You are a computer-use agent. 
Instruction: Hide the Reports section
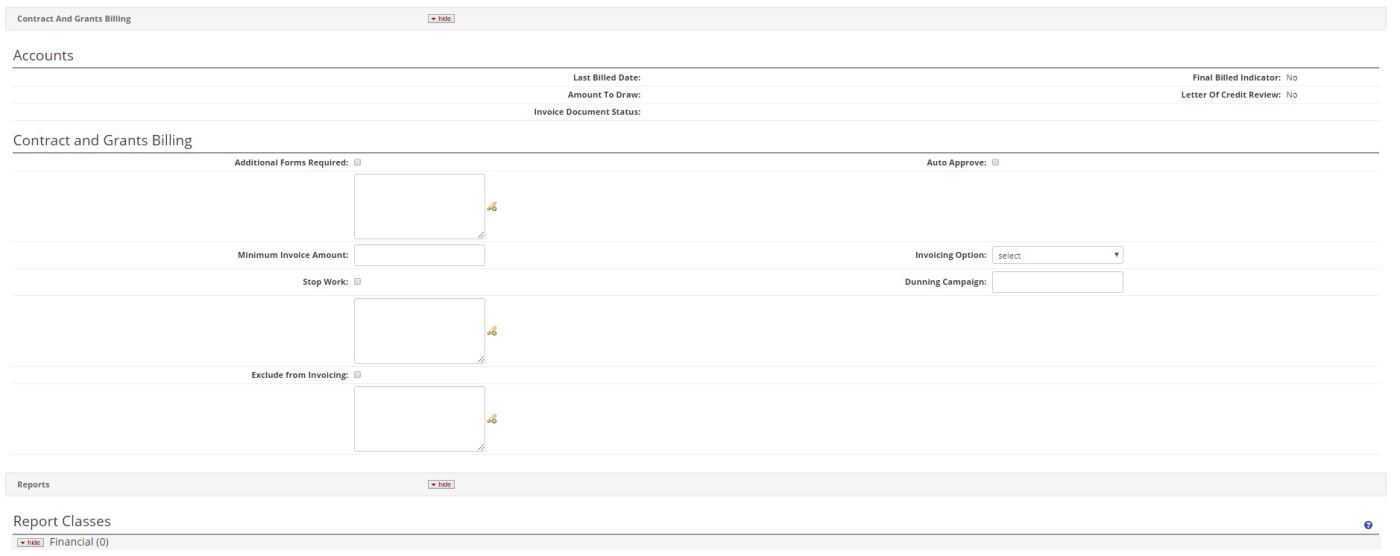click(x=441, y=484)
